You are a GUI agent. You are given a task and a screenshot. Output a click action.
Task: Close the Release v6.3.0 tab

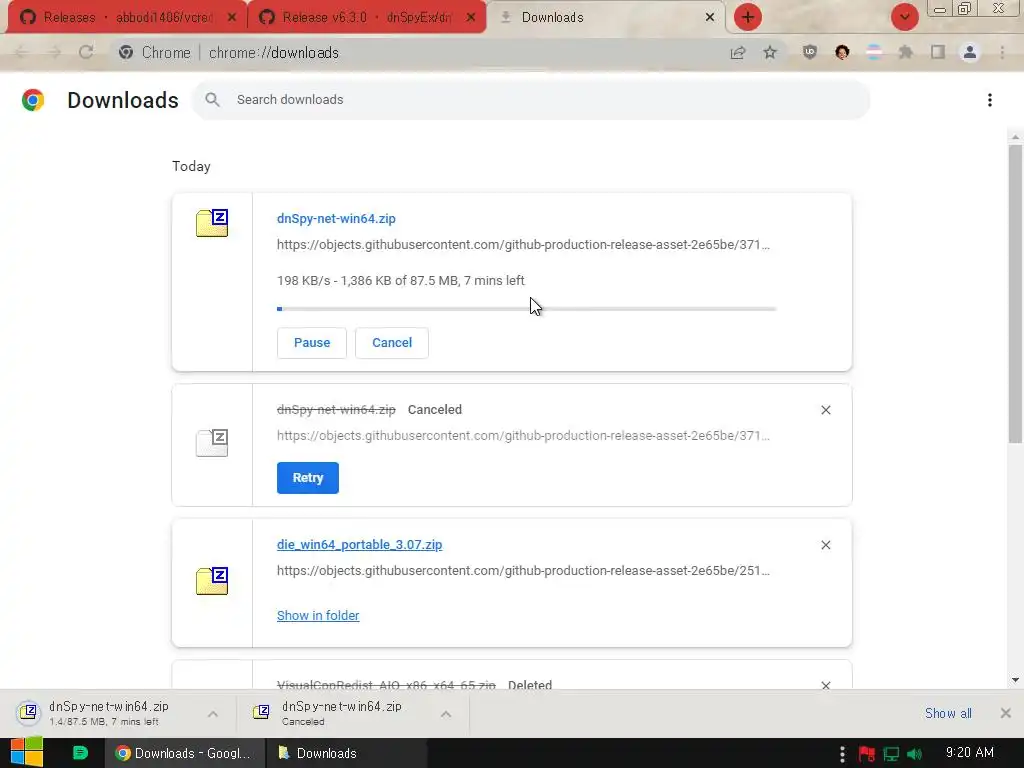[471, 18]
